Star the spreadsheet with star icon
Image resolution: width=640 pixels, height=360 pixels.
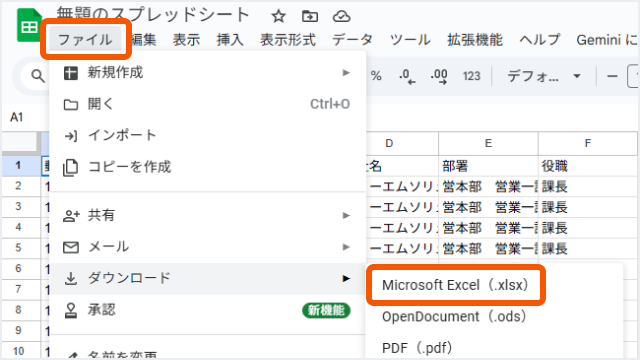tap(278, 16)
